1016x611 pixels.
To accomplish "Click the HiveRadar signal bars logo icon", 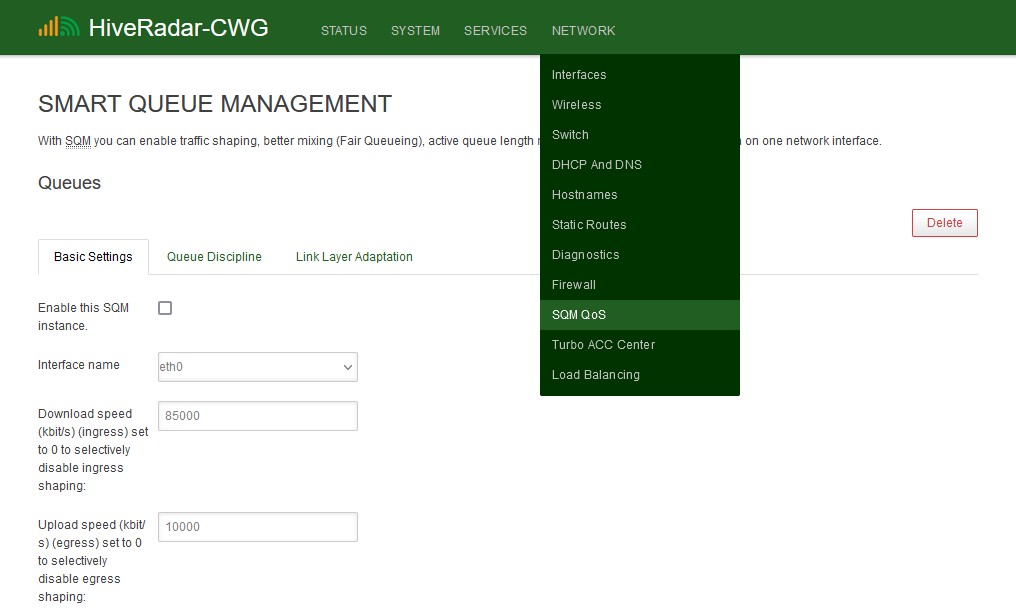I will coord(58,27).
